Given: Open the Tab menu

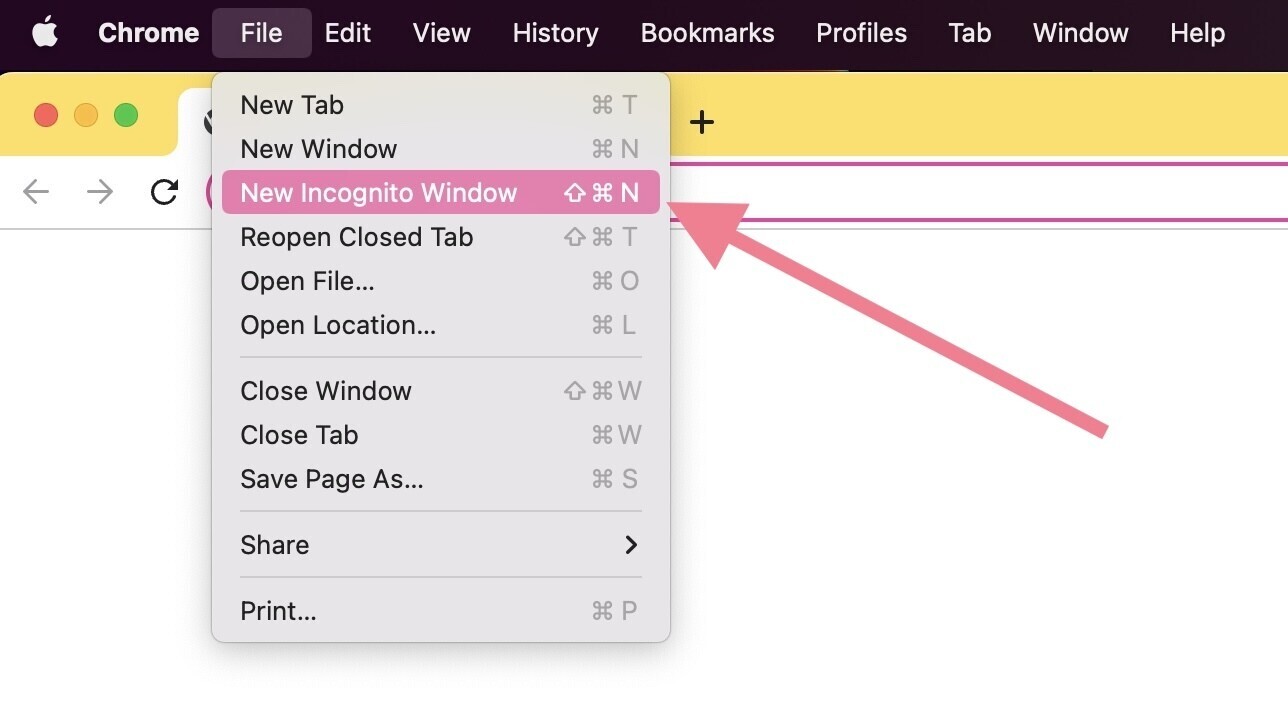Looking at the screenshot, I should click(x=969, y=32).
